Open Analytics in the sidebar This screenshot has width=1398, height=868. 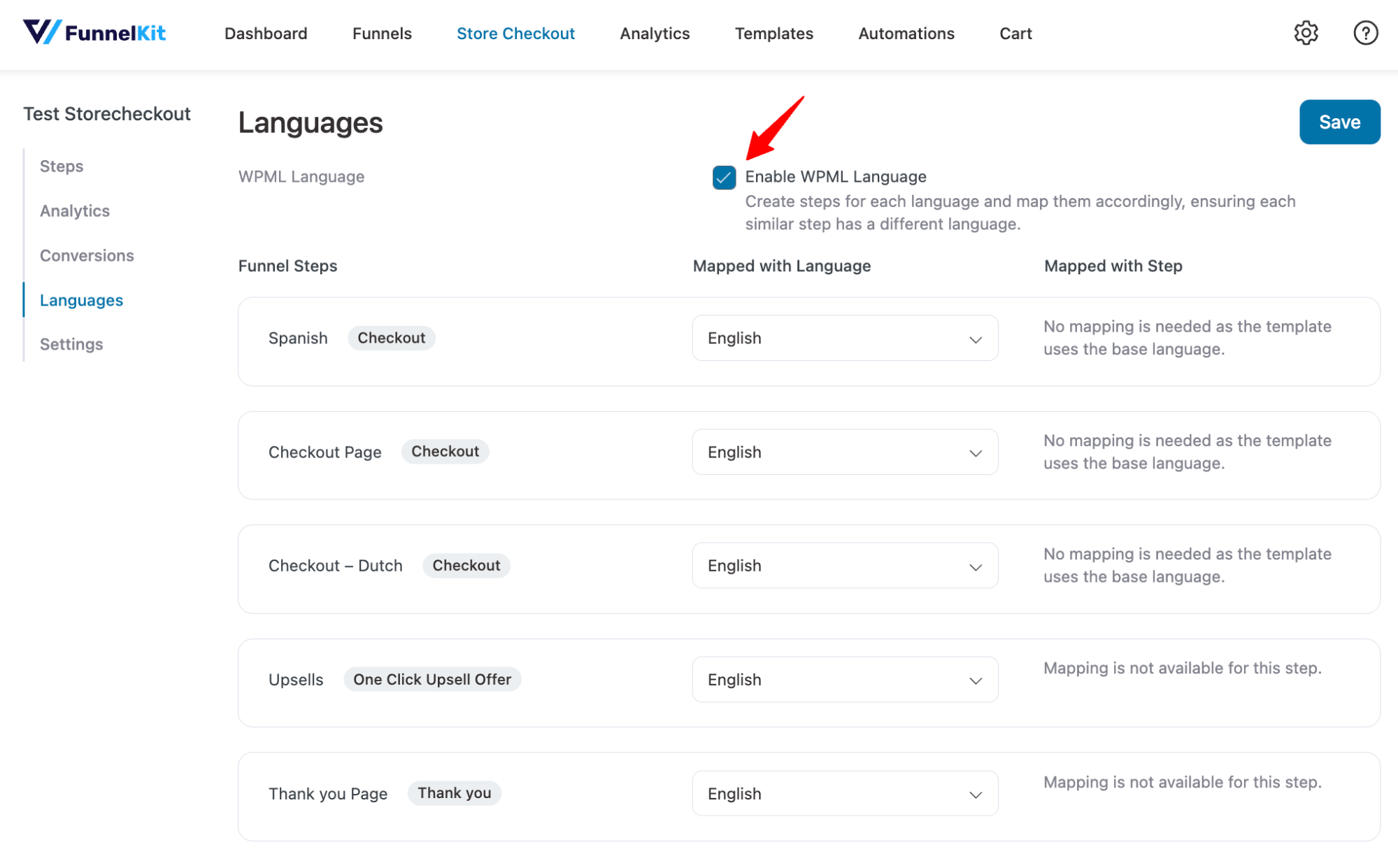point(75,211)
